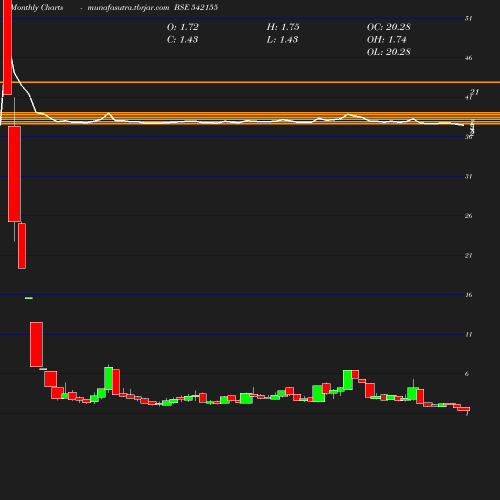
Task: Click the price axis label 31
Action: (469, 176)
